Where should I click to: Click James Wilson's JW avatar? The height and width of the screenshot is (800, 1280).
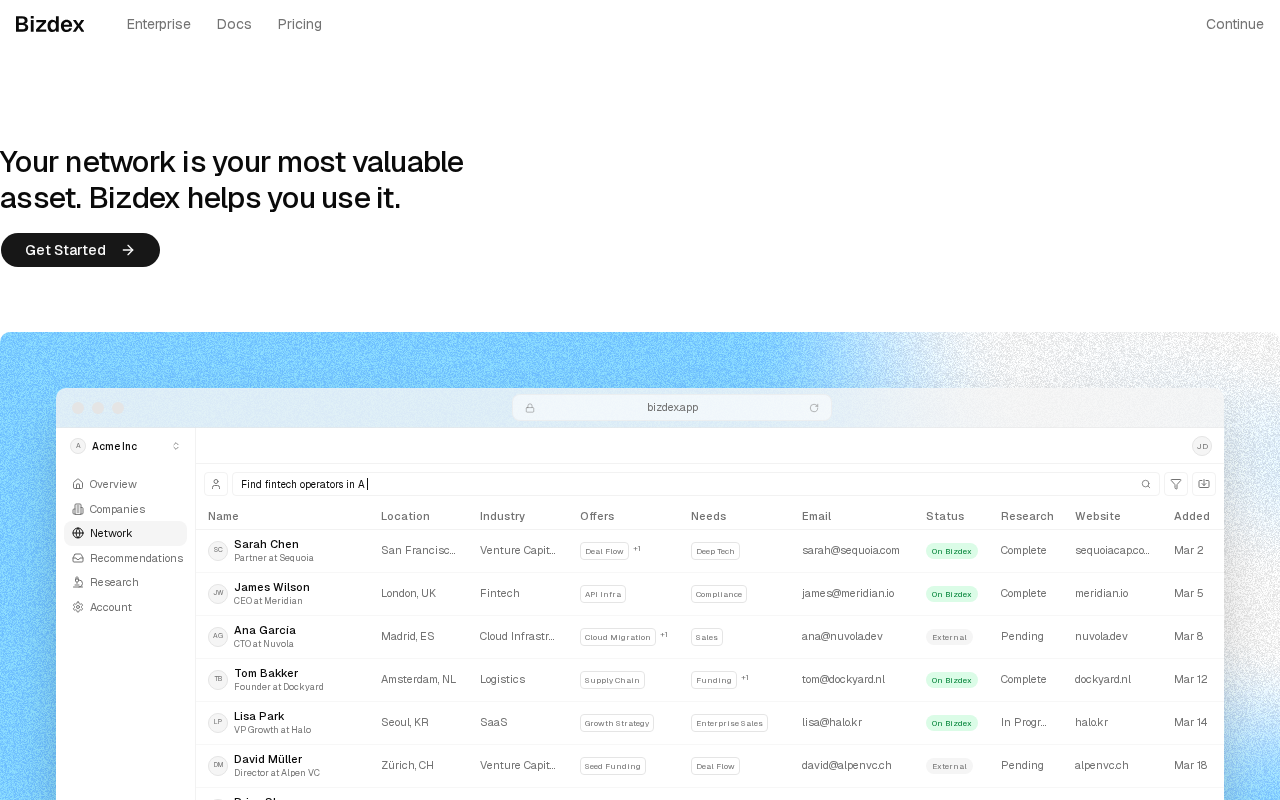218,594
